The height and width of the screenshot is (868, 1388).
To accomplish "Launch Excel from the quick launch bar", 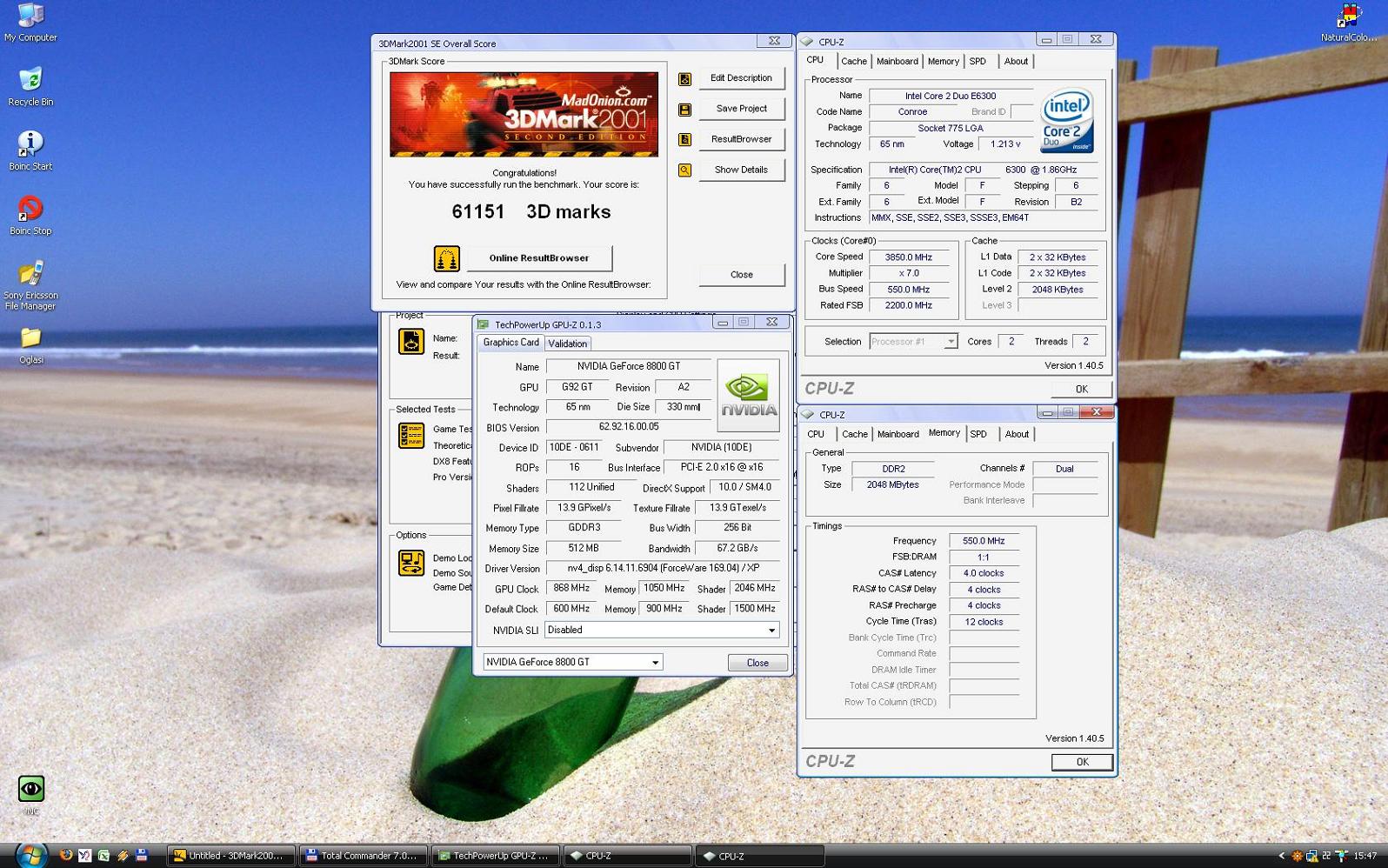I will tap(103, 856).
